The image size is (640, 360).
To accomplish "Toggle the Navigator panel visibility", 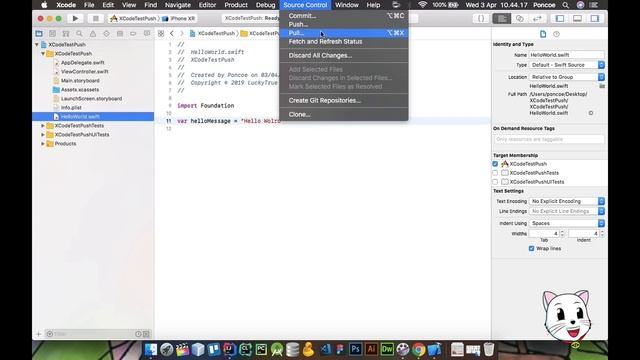I will 560,18.
